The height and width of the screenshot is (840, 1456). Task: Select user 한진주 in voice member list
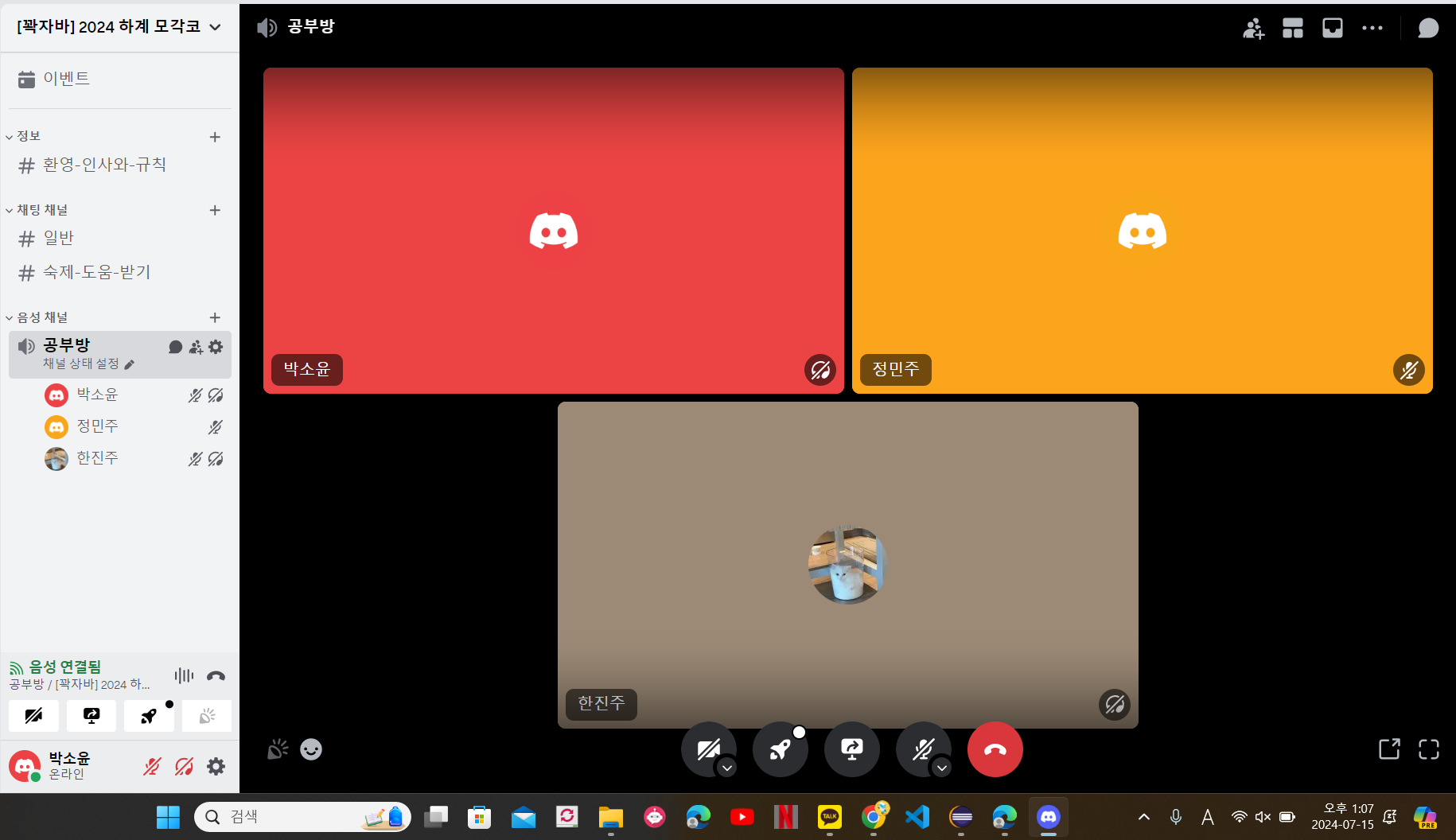(134, 458)
